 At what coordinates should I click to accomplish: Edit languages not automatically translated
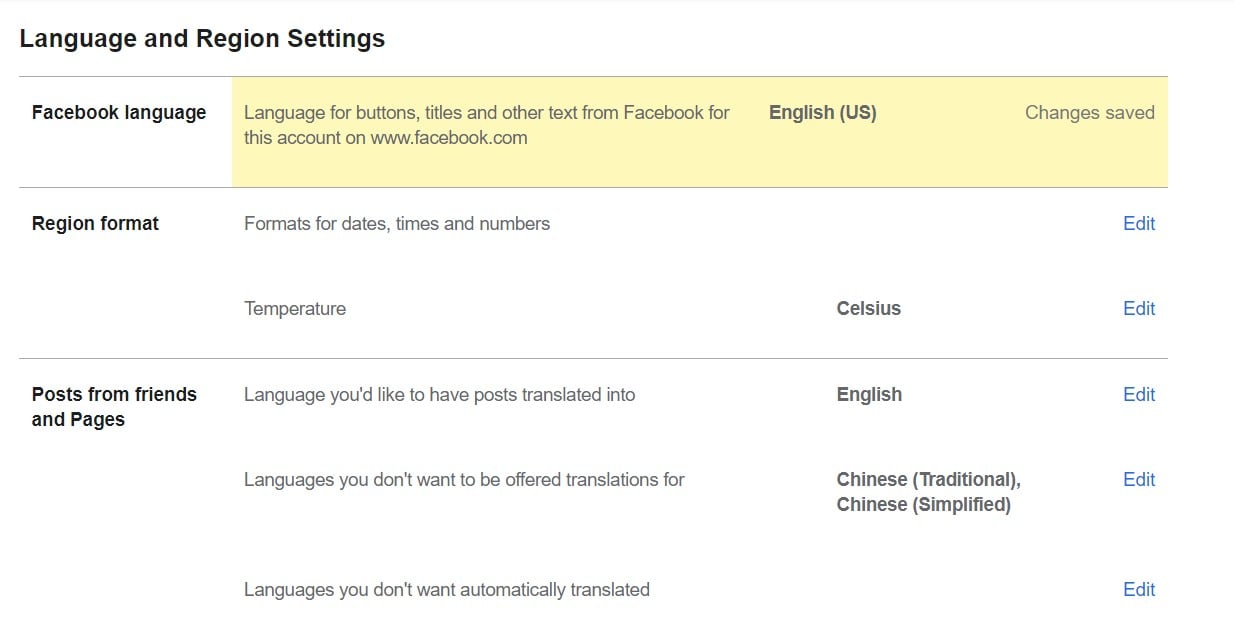tap(1139, 589)
